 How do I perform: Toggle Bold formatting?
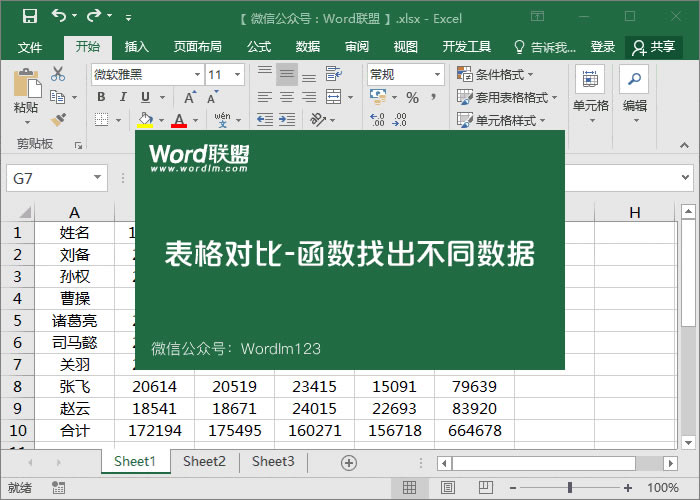pyautogui.click(x=100, y=97)
